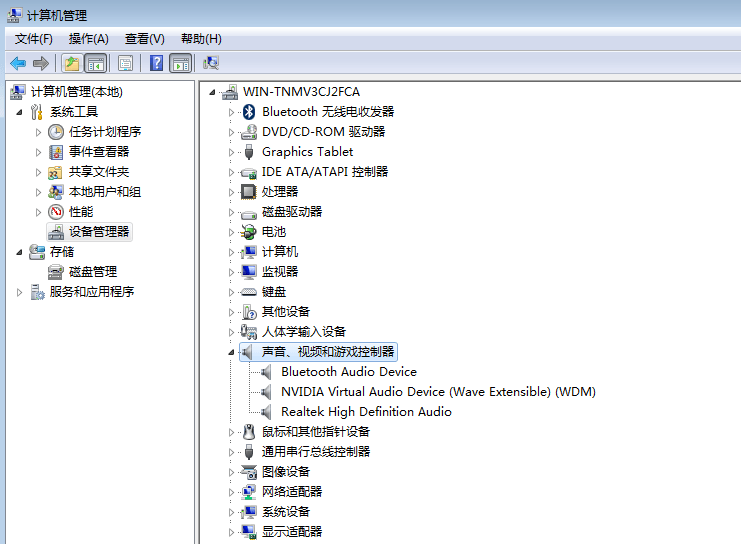The width and height of the screenshot is (741, 544).
Task: Click the 人体学输入设备 icon
Action: tap(249, 332)
